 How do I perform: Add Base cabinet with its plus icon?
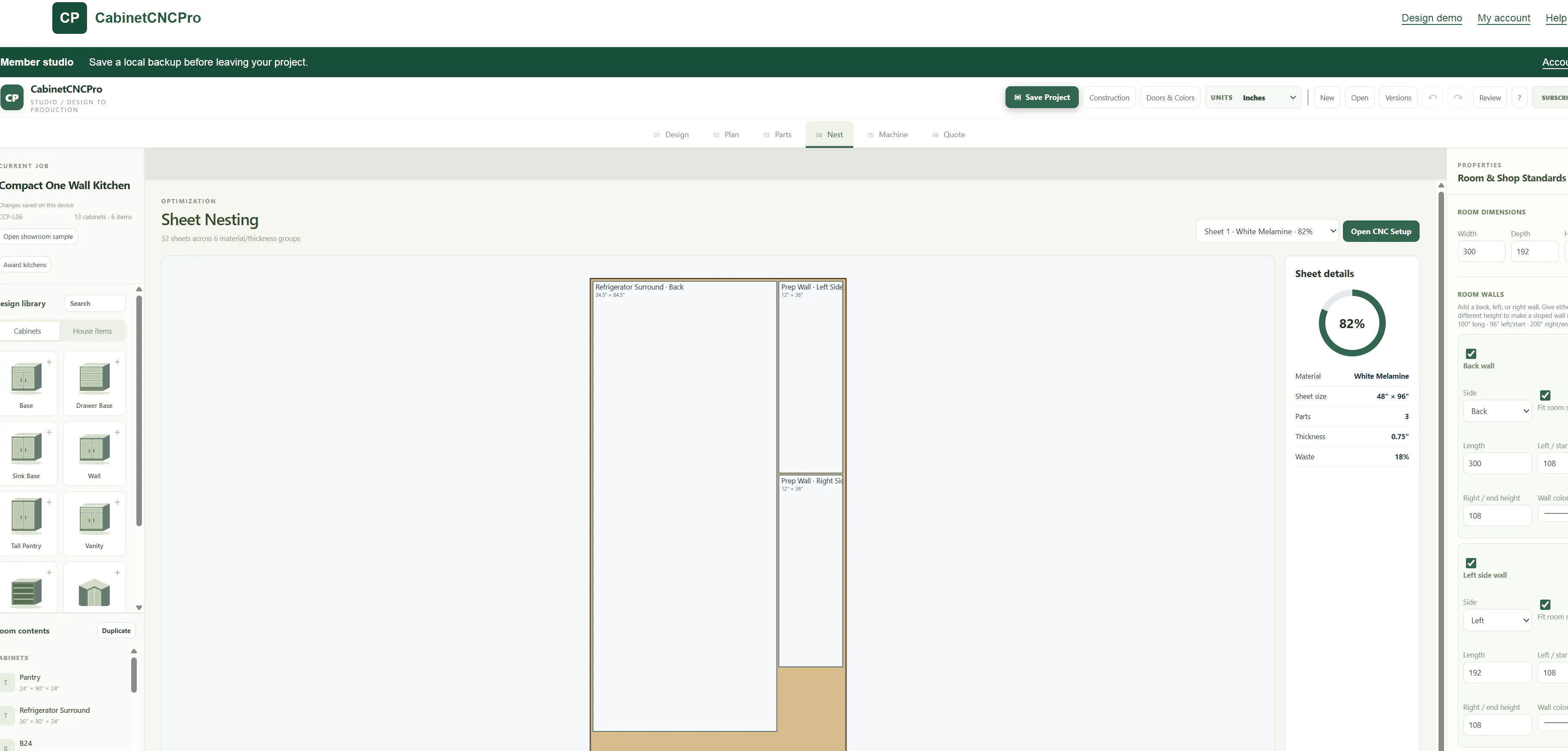(49, 362)
